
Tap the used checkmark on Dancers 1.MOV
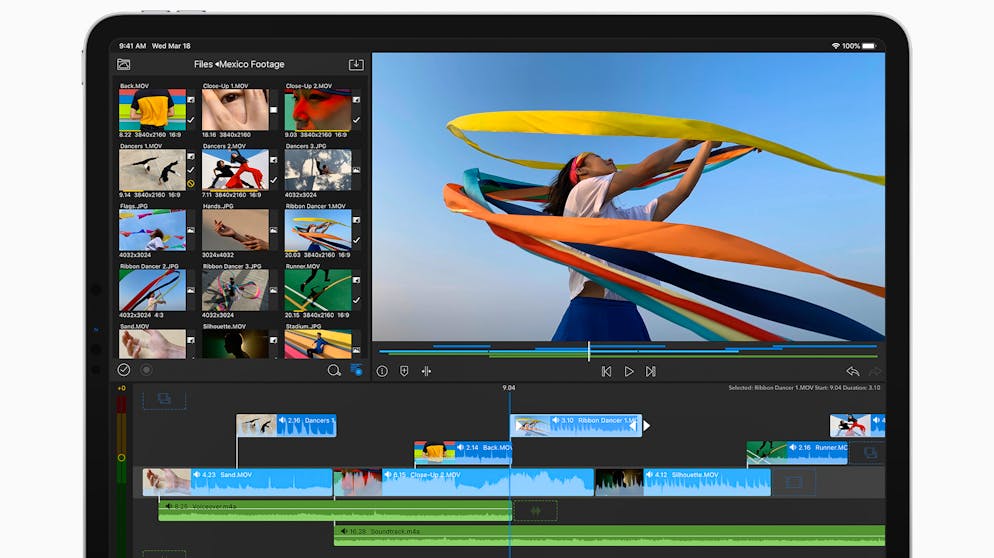[x=191, y=170]
